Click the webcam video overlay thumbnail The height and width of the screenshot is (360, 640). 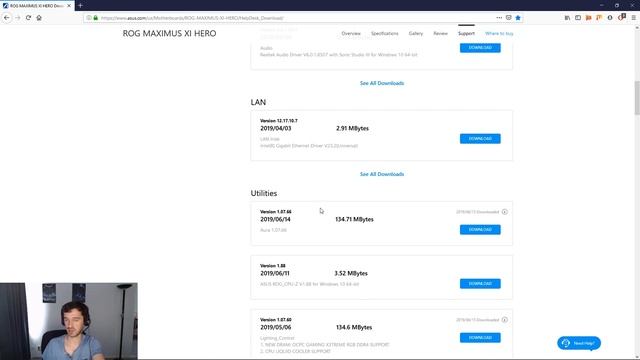point(69,321)
